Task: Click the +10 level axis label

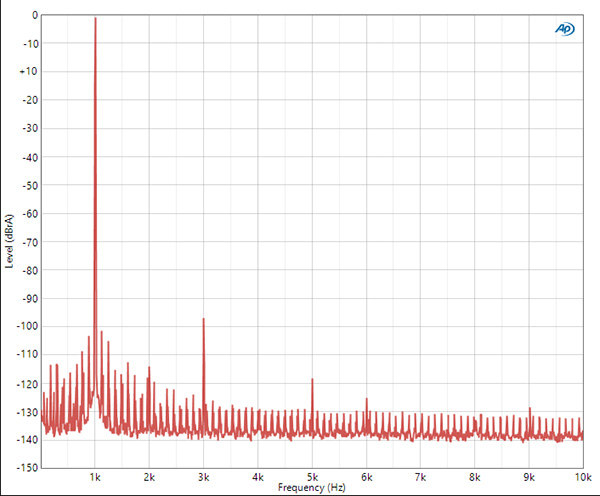Action: point(29,72)
